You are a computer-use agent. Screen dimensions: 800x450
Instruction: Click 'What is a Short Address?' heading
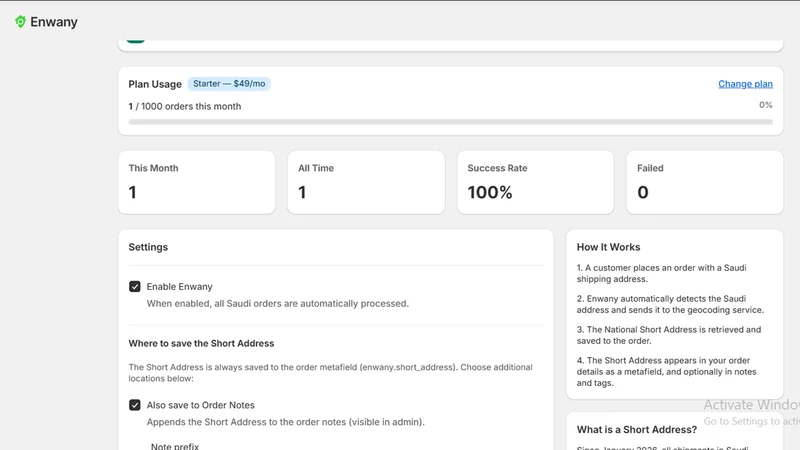point(637,430)
